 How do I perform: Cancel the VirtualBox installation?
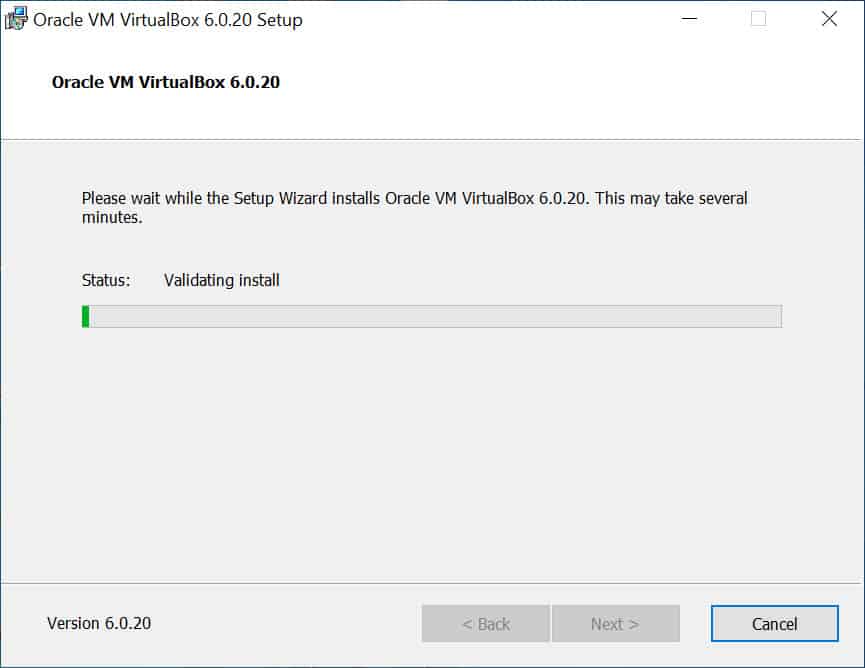point(774,624)
